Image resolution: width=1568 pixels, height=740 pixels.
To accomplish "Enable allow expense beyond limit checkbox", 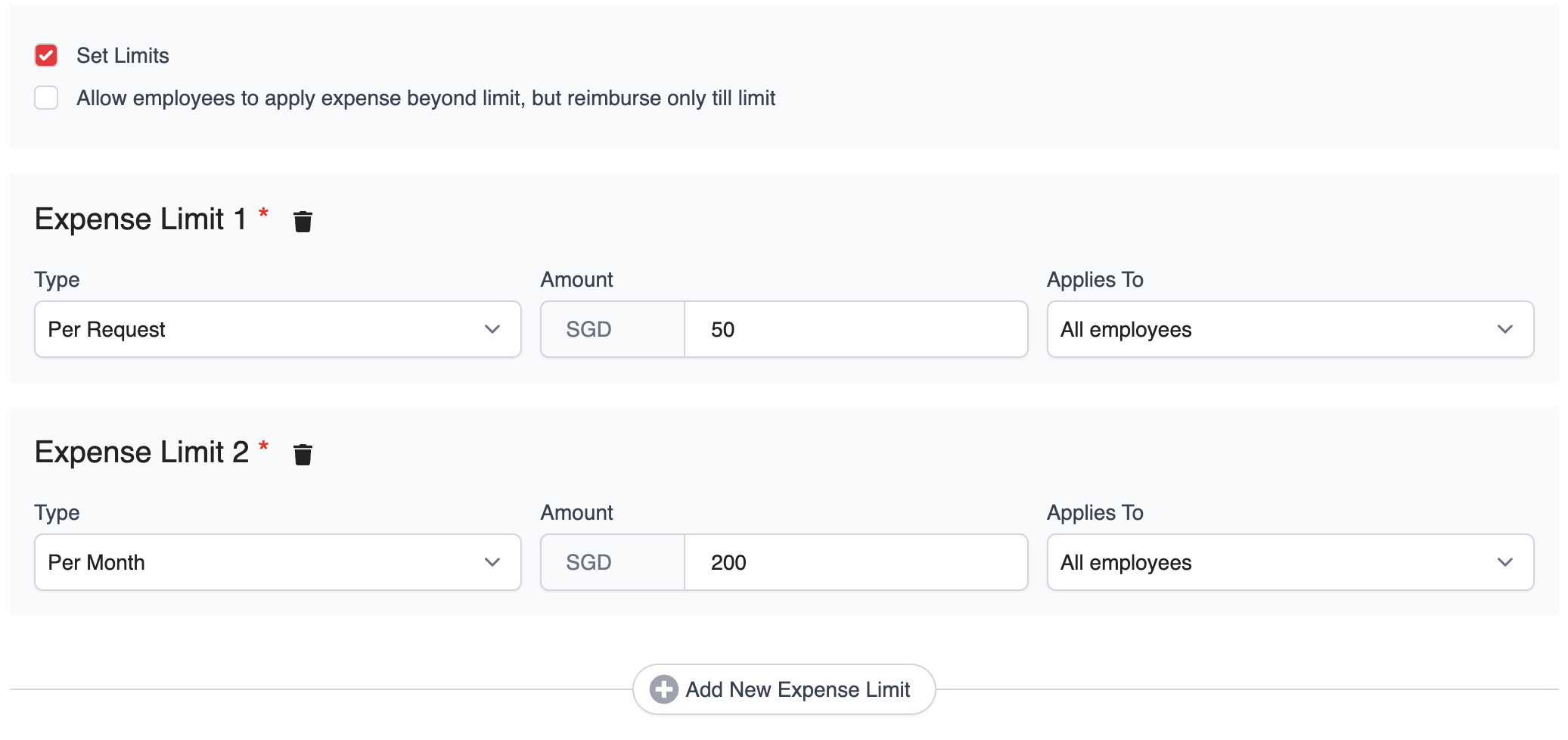I will (46, 98).
